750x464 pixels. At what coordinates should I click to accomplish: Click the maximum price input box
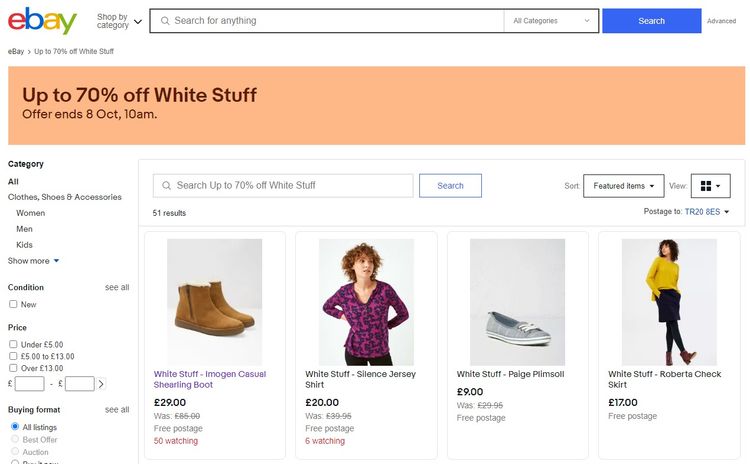pos(80,384)
